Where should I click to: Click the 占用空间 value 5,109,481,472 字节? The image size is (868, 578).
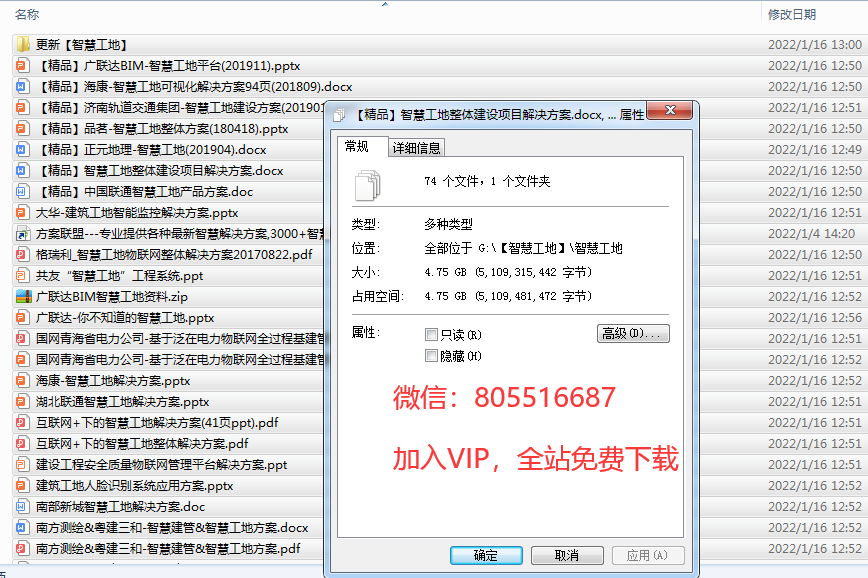508,296
